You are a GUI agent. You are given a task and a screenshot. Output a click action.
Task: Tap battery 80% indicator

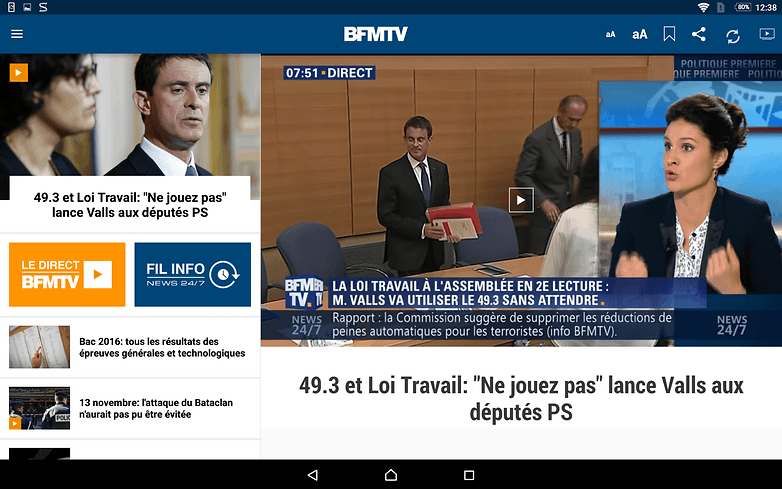coord(743,7)
